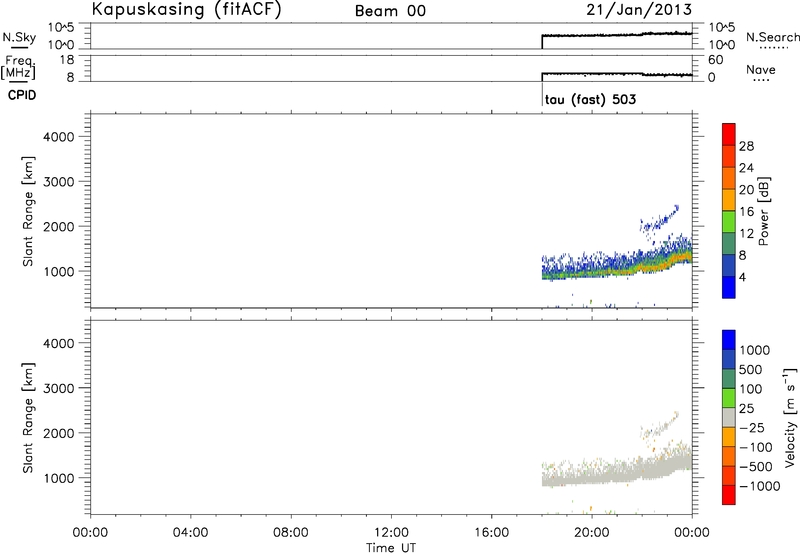Image resolution: width=800 pixels, height=554 pixels.
Task: Pick the red bottom Velocity colorbar segment
Action: click(x=729, y=495)
